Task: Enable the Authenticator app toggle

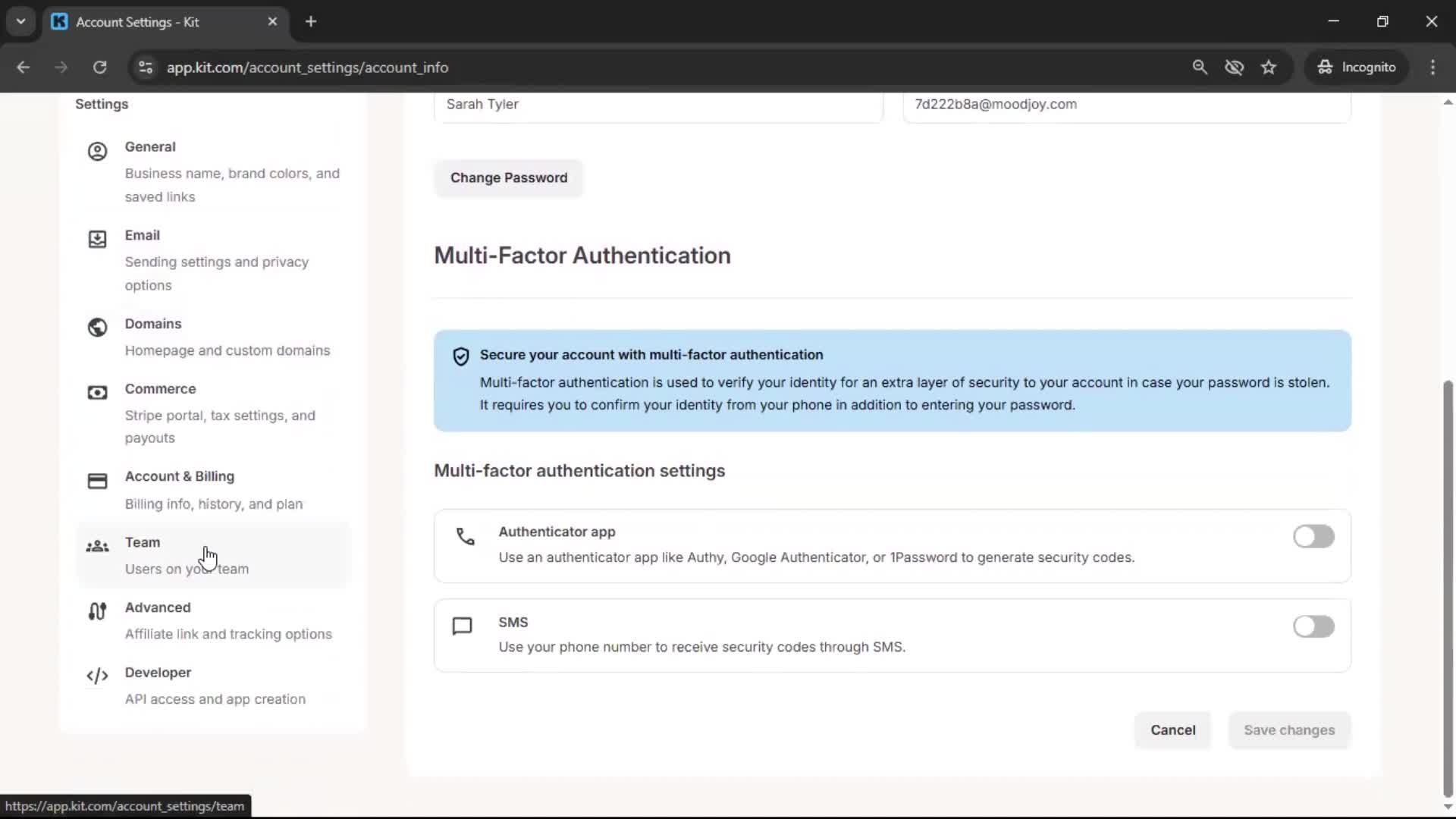Action: pyautogui.click(x=1313, y=537)
